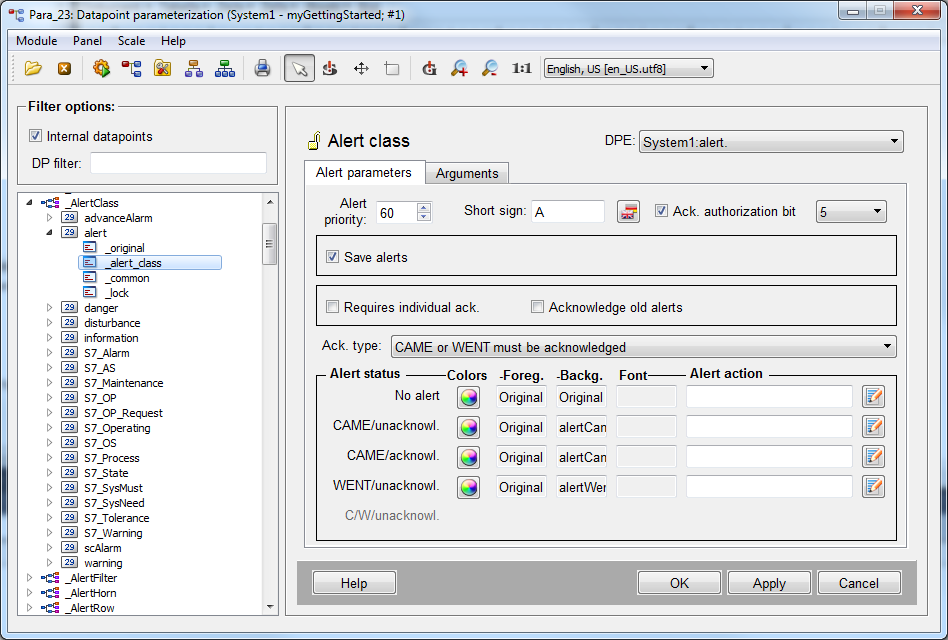Open the Ack. type dropdown
This screenshot has width=948, height=640.
tap(643, 347)
